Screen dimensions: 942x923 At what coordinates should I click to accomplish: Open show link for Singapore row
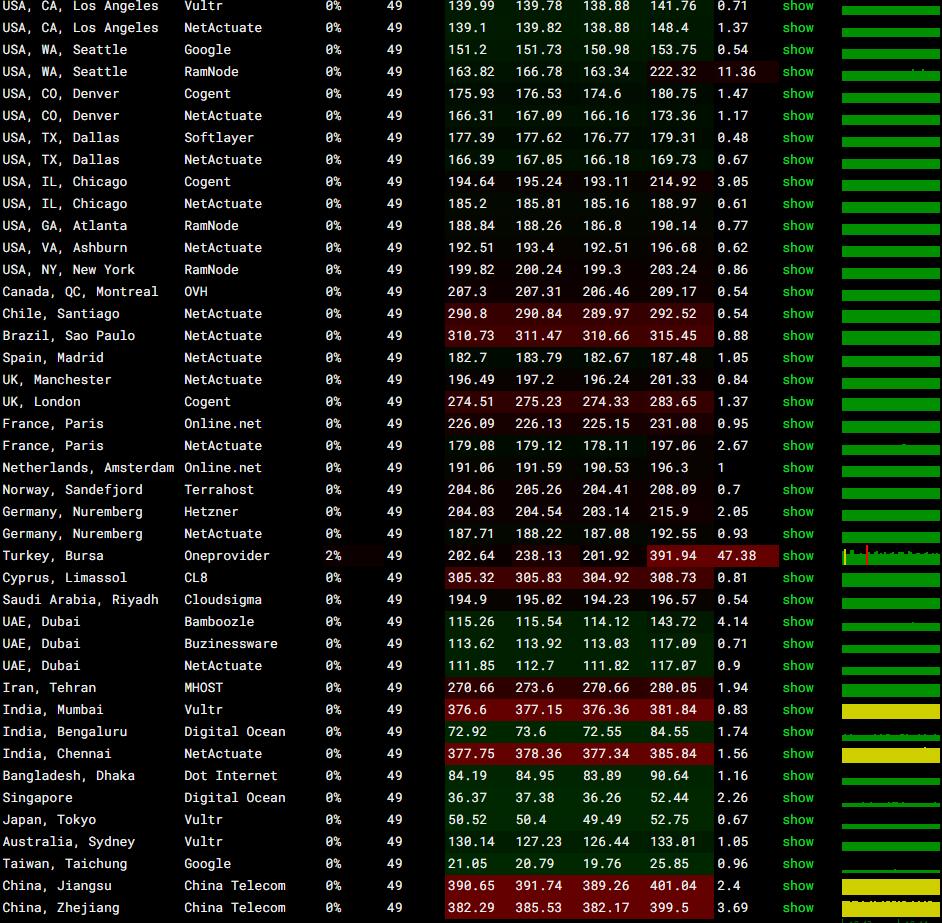pos(798,798)
